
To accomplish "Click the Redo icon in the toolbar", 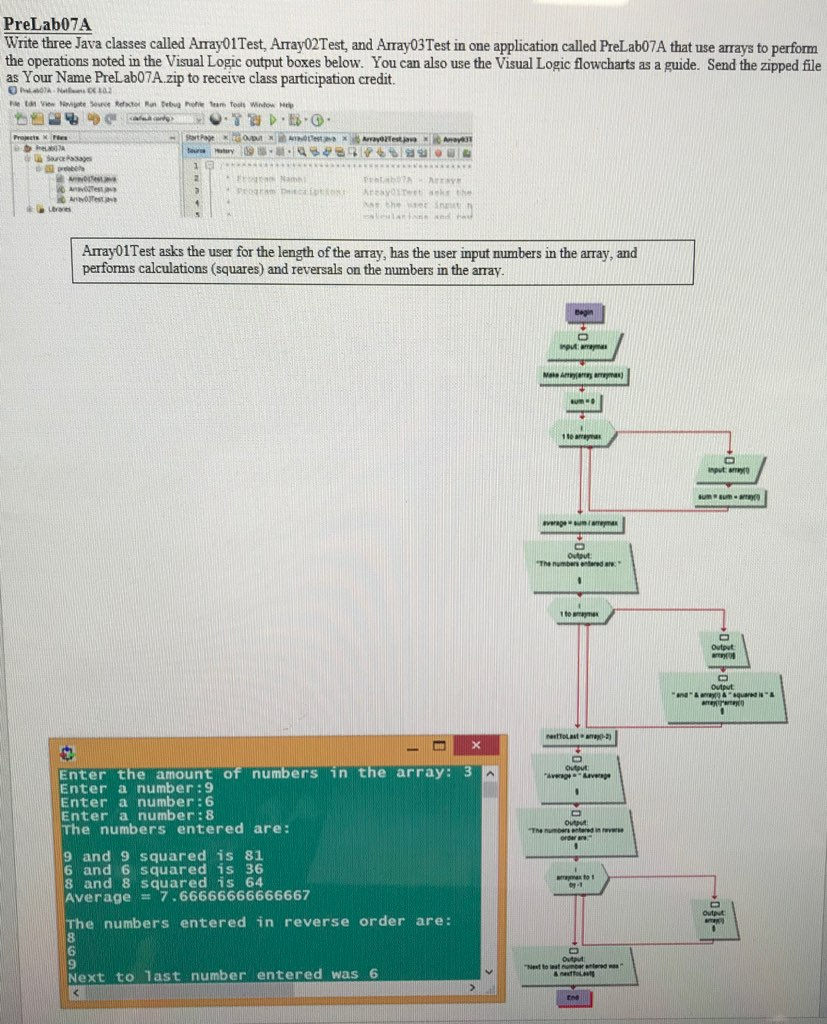I will point(110,120).
